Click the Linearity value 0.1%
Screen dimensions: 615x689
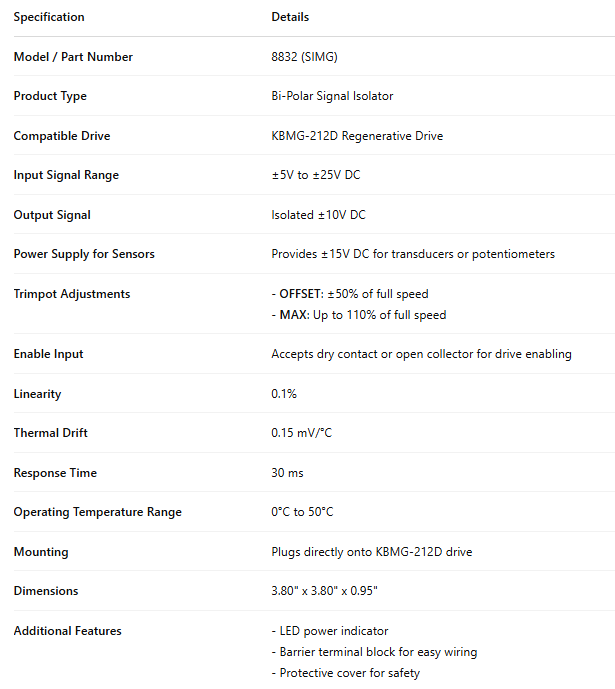pos(284,394)
